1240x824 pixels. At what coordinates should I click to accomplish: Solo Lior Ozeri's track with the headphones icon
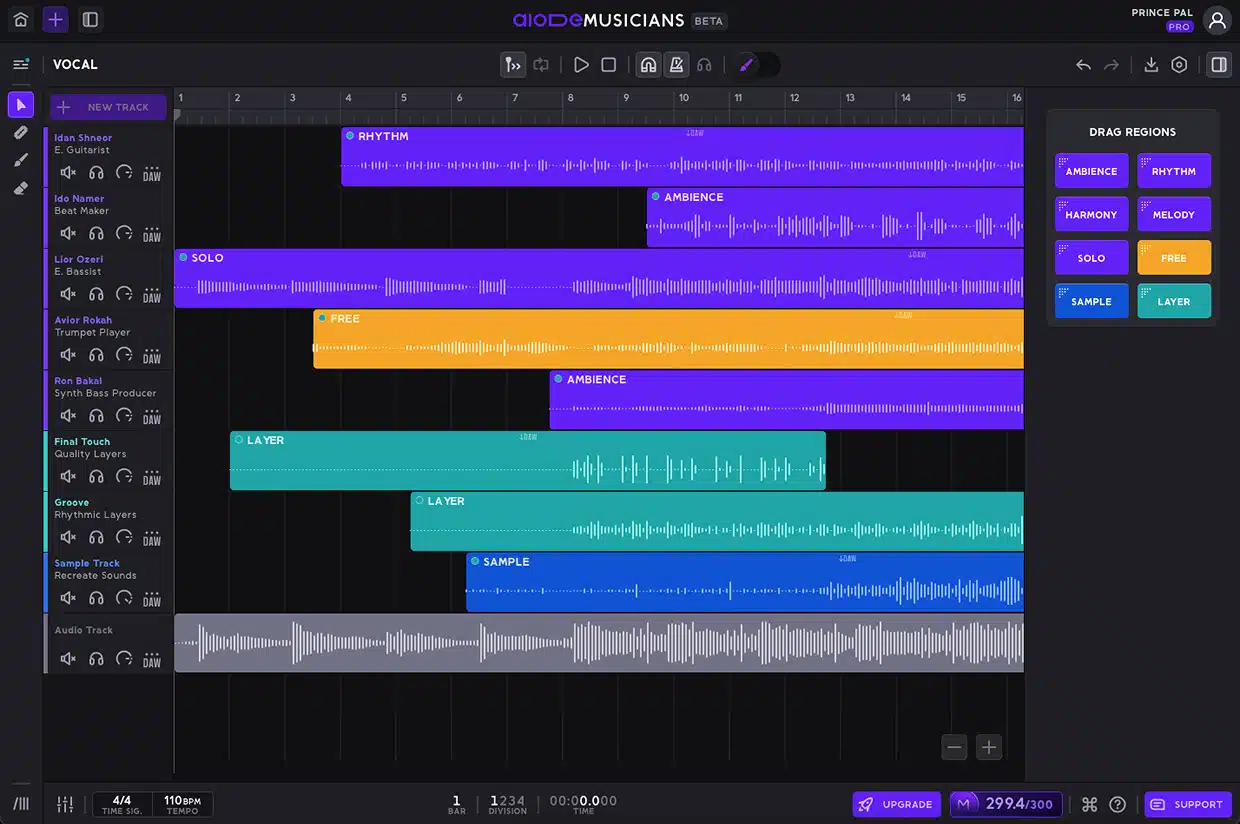point(96,294)
